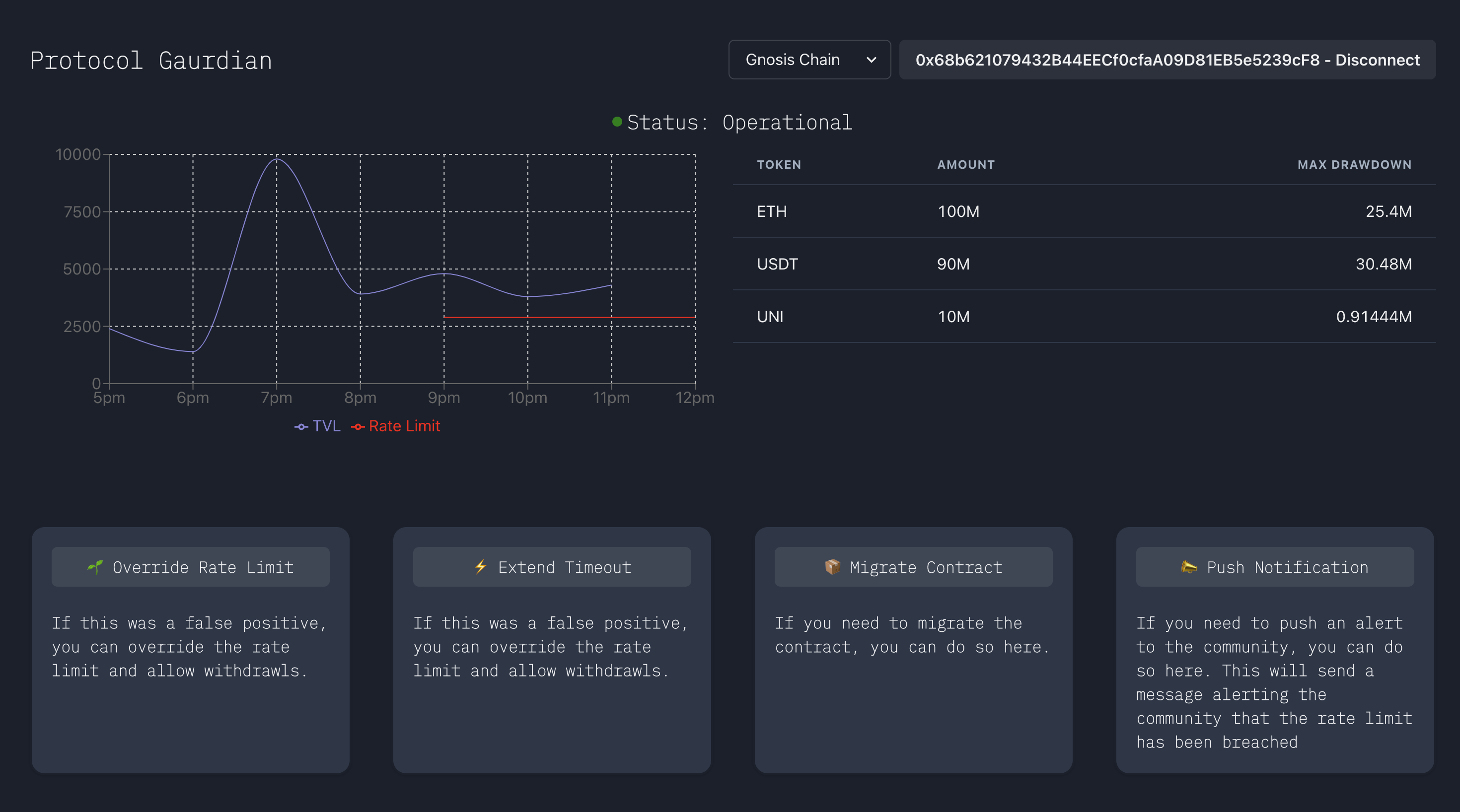Image resolution: width=1460 pixels, height=812 pixels.
Task: Click the 100M amount for ETH
Action: (958, 211)
